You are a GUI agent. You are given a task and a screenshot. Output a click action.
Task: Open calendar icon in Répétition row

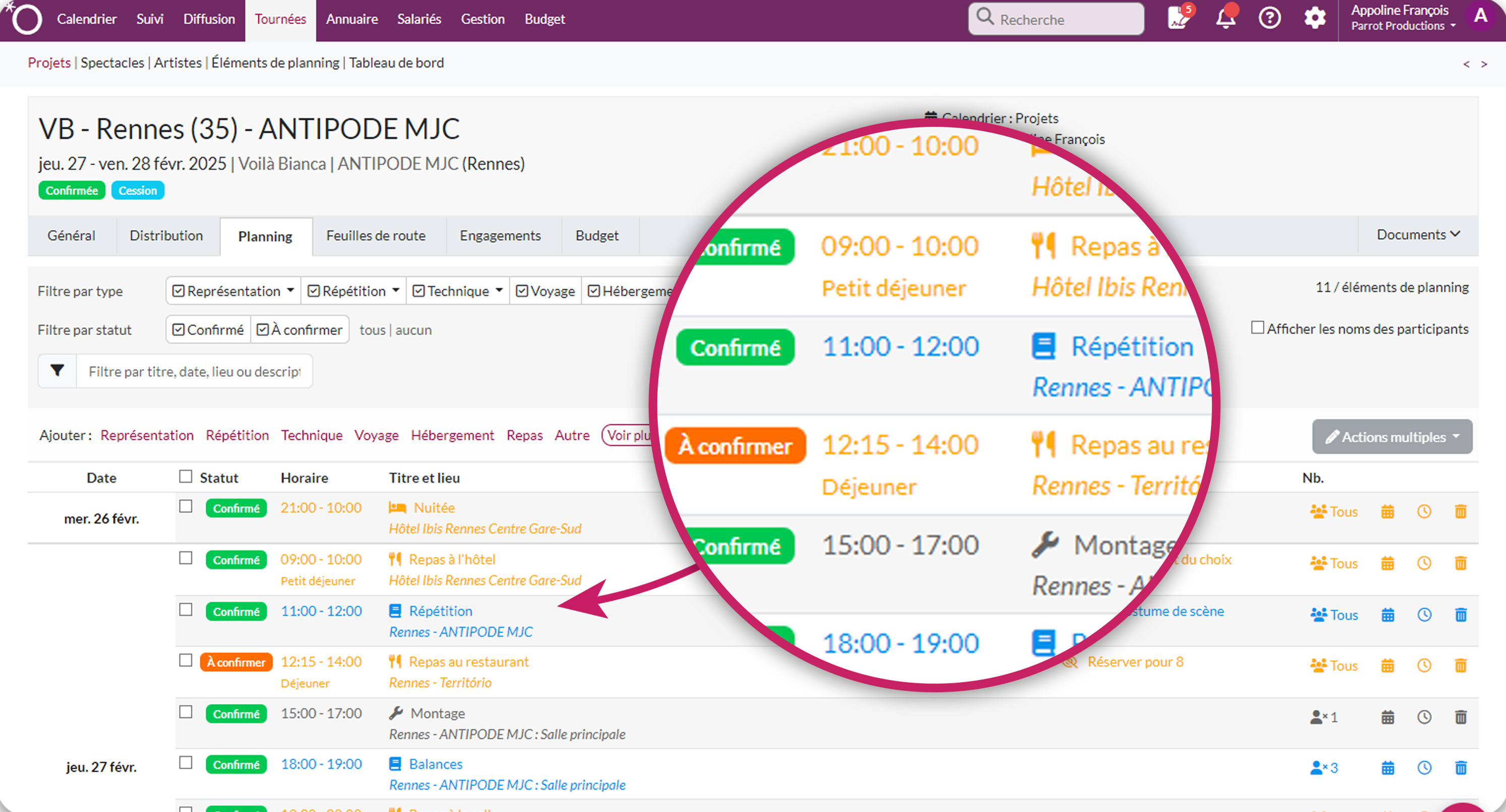1387,615
